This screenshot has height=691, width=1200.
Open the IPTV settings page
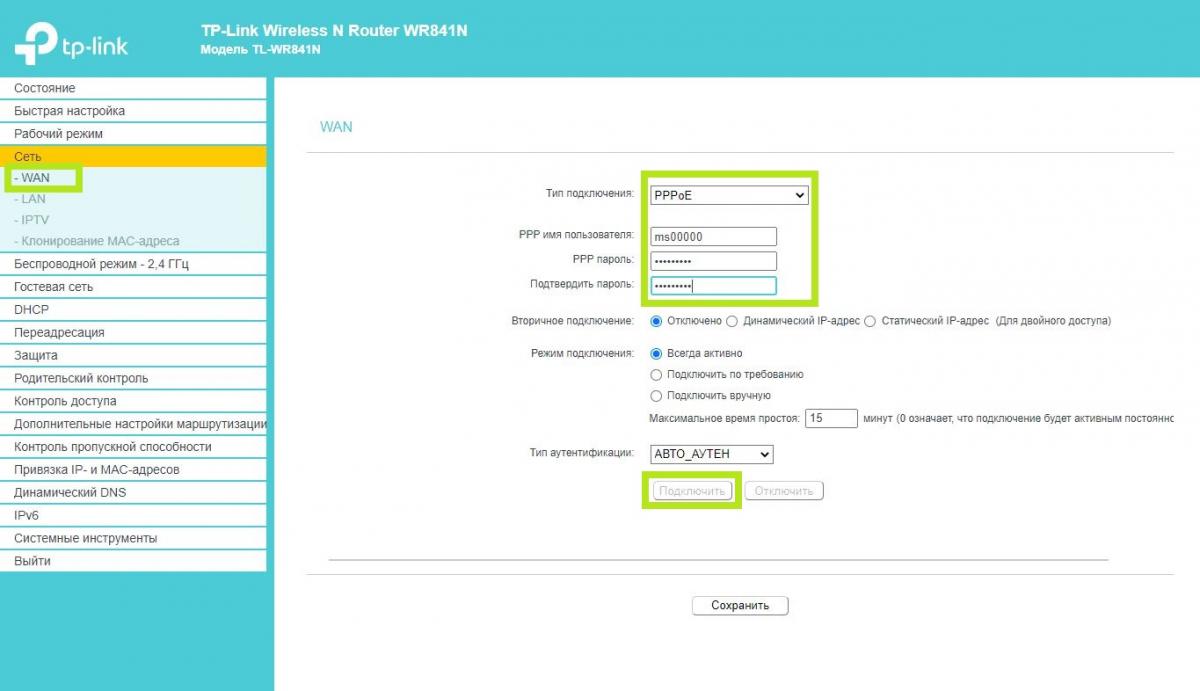(x=35, y=220)
